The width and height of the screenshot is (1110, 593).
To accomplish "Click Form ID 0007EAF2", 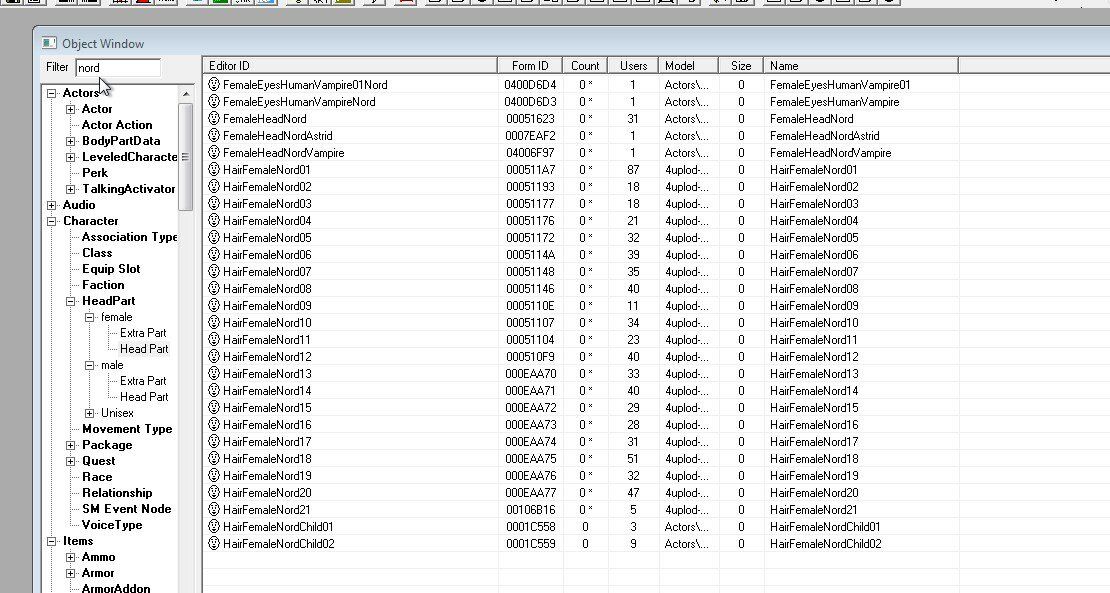I will tap(530, 136).
